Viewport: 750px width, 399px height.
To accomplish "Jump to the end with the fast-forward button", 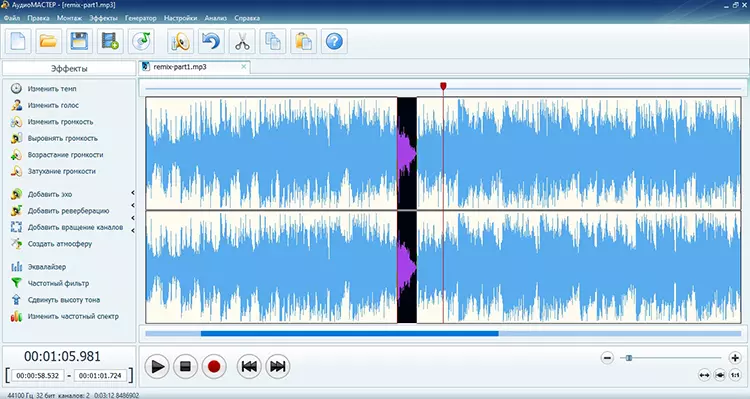I will pos(277,366).
